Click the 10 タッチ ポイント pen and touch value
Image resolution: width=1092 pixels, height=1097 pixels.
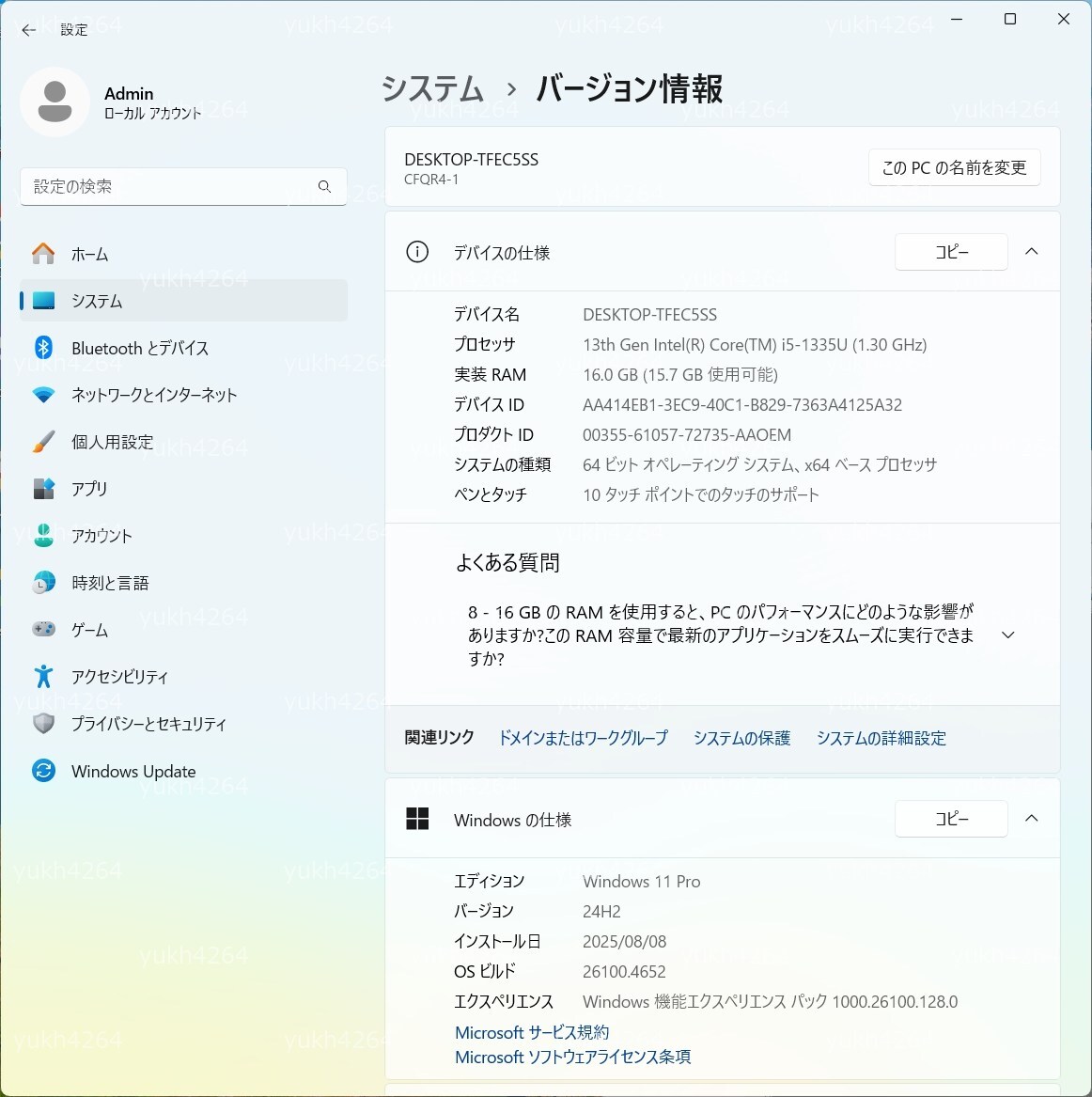[x=701, y=495]
